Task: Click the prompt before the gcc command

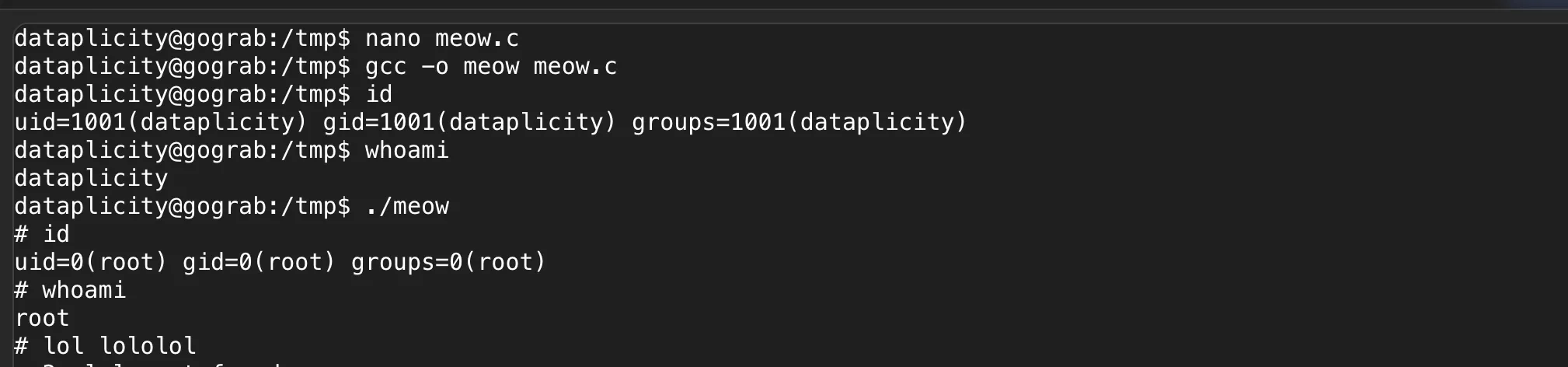Action: pos(183,66)
